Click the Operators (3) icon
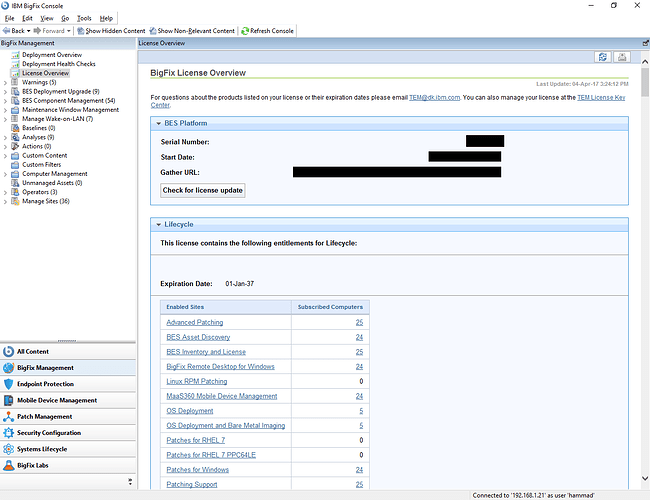650x500 pixels. click(x=15, y=192)
